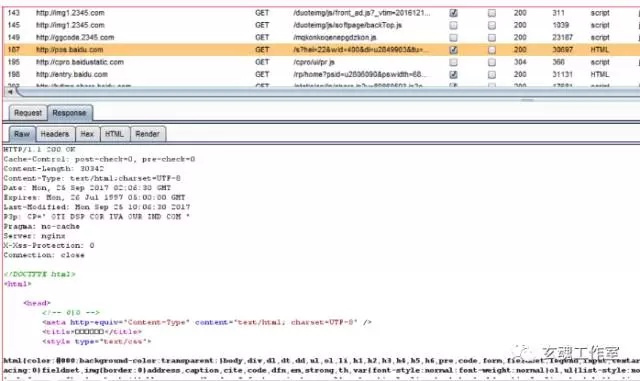Screen dimensions: 640x381
Task: Toggle Params checkbox for entry.baidu.com row
Action: (453, 75)
